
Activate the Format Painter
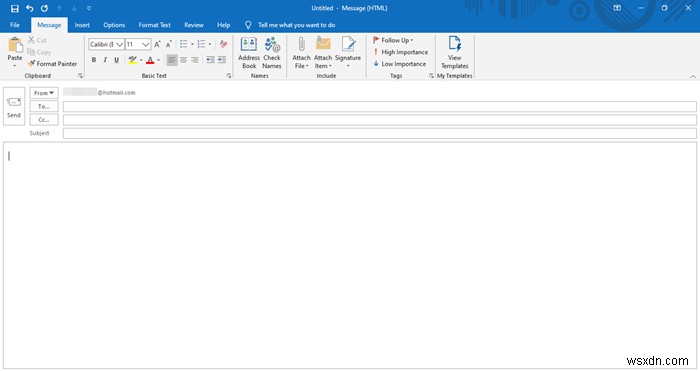tap(52, 64)
